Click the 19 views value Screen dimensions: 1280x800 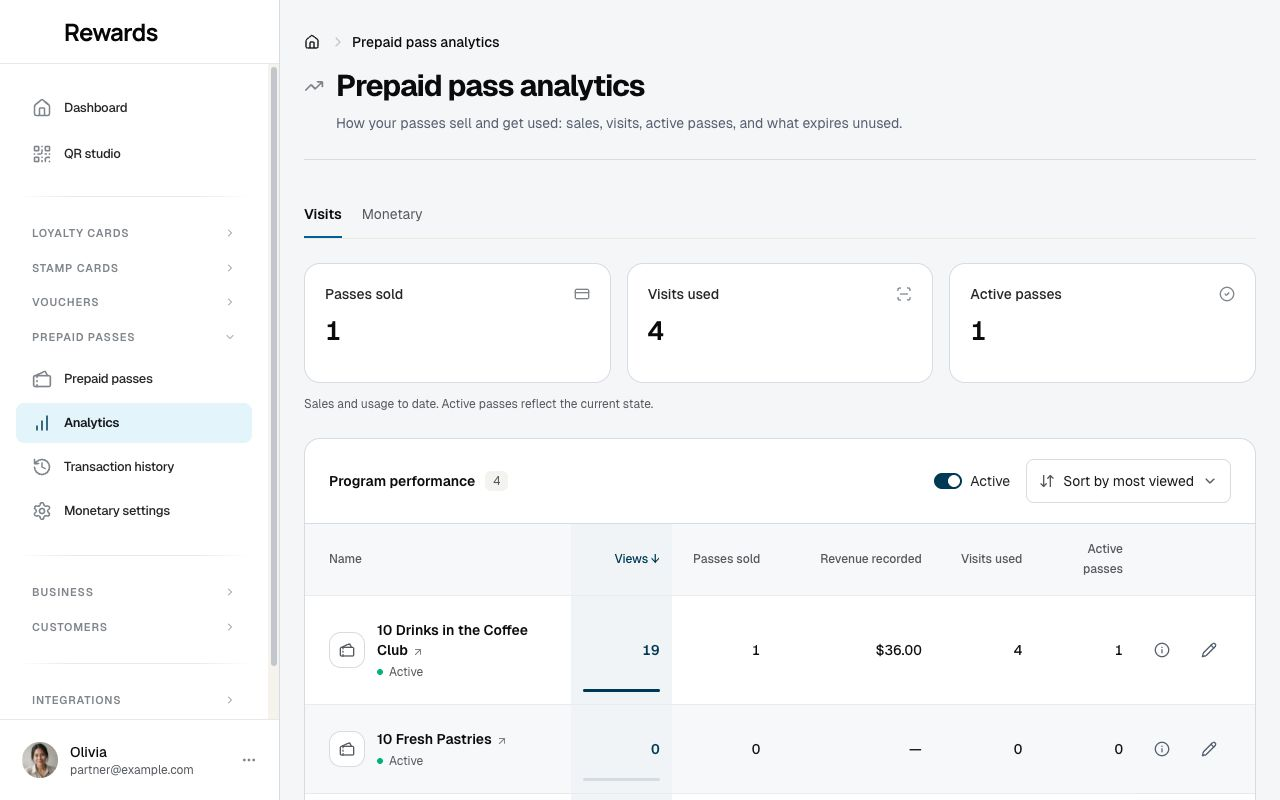click(651, 650)
